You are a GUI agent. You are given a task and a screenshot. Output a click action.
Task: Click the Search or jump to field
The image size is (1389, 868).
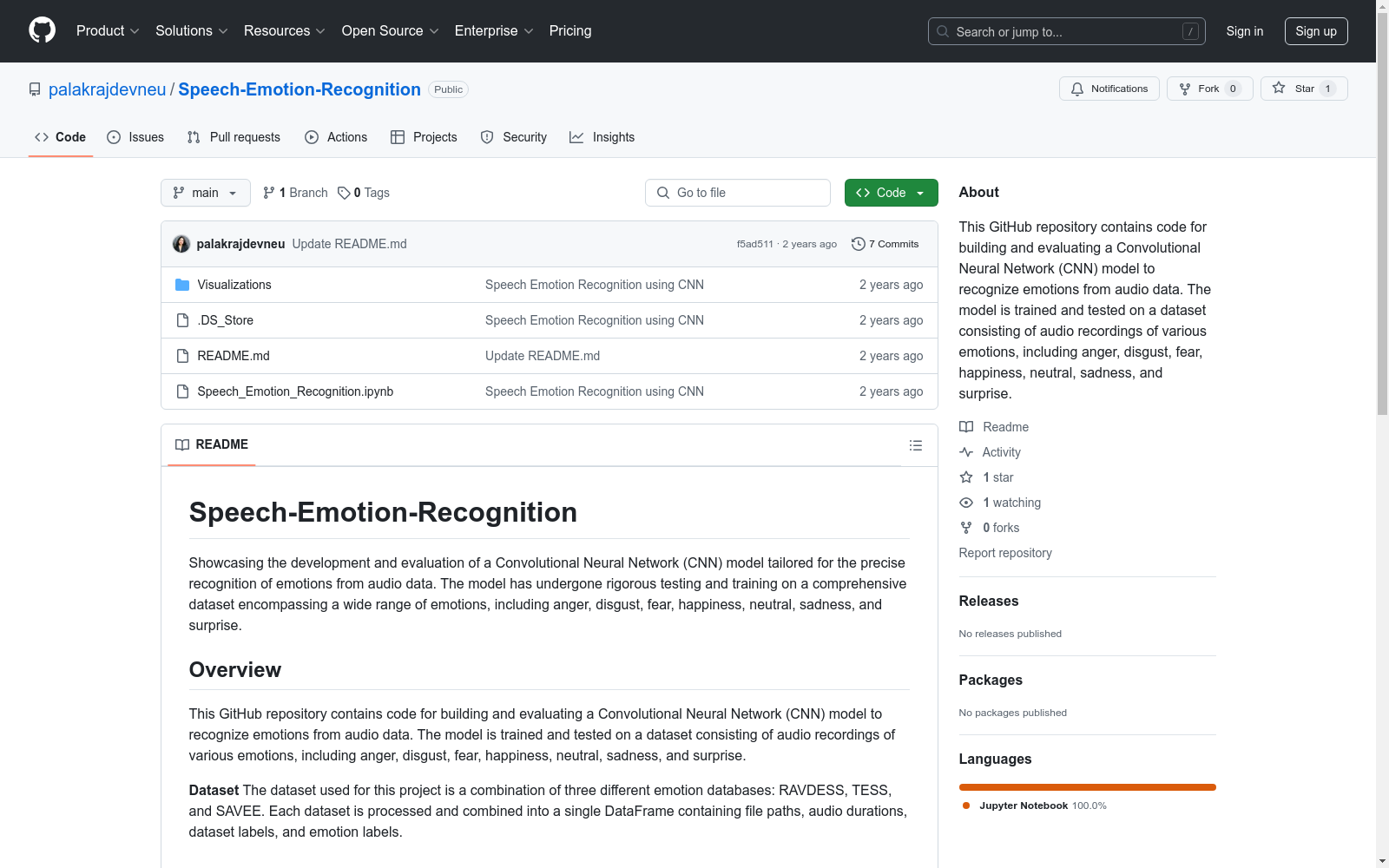coord(1067,31)
